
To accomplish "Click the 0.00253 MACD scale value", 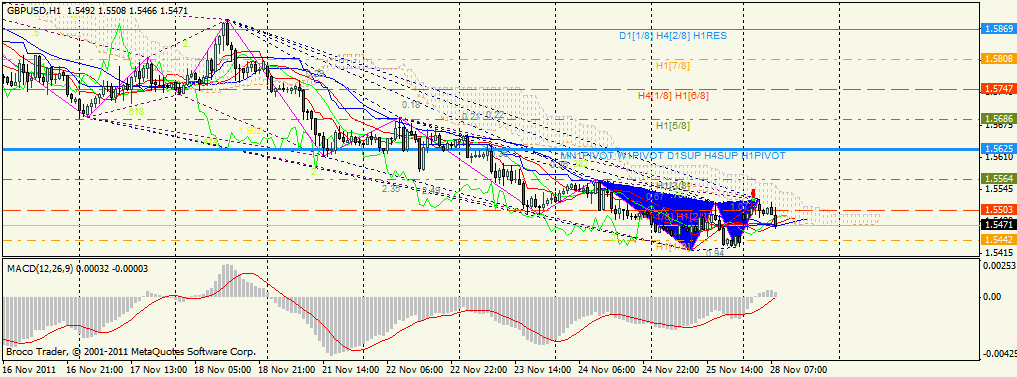I will 1000,266.
